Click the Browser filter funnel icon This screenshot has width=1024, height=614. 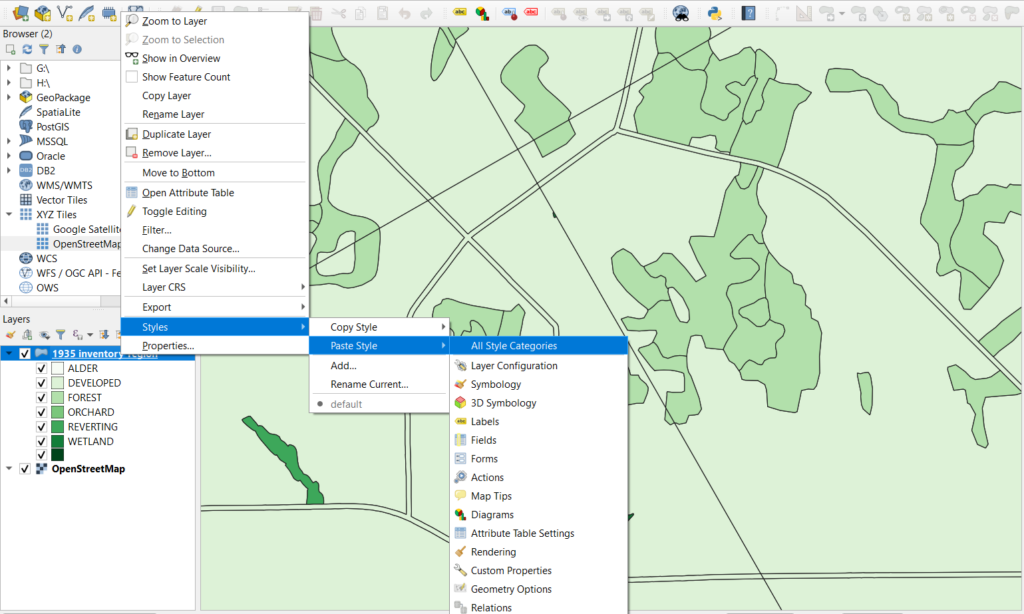pyautogui.click(x=44, y=49)
